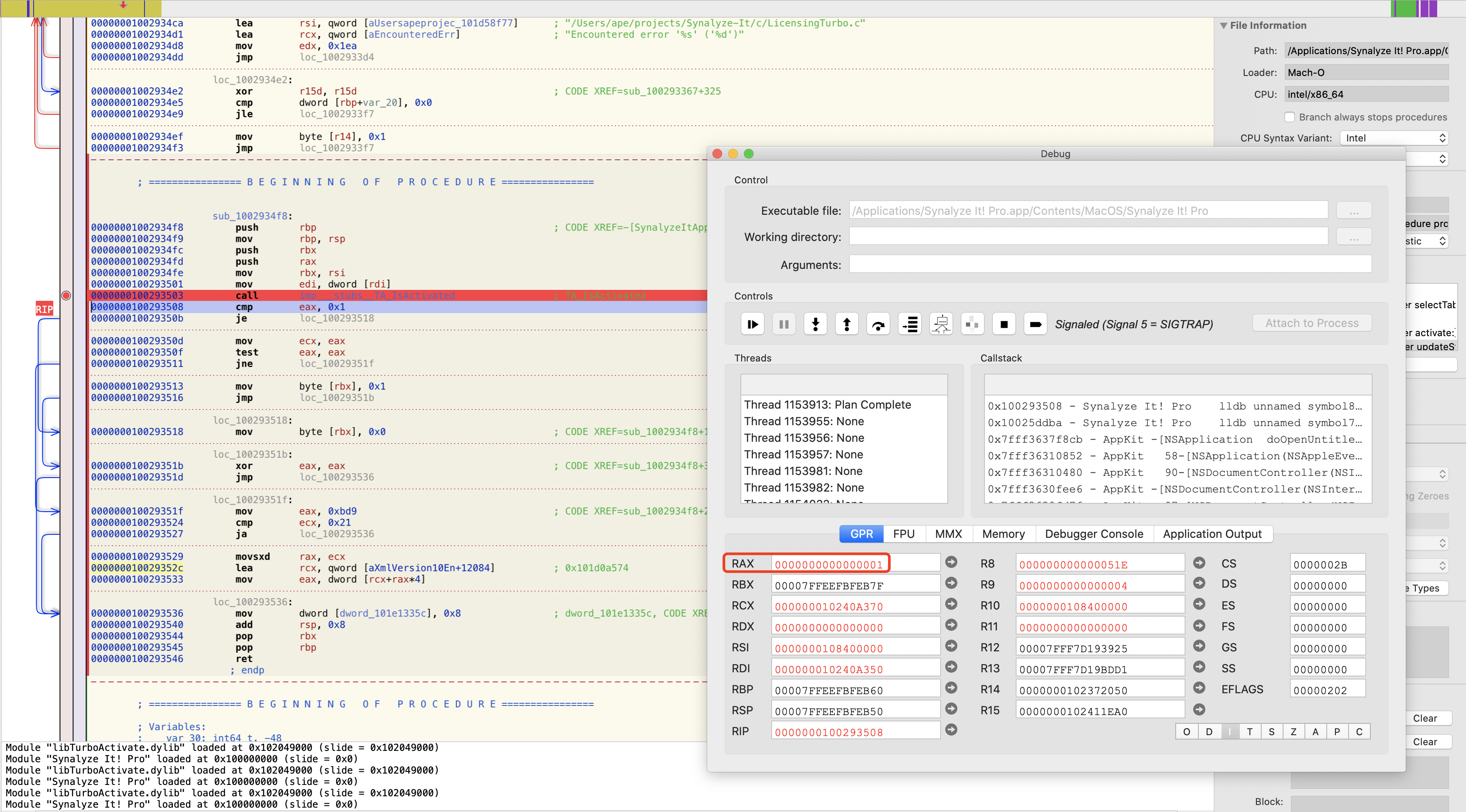Toggle the breakpoint at address 100293503
Viewport: 1466px width, 812px height.
tap(66, 295)
